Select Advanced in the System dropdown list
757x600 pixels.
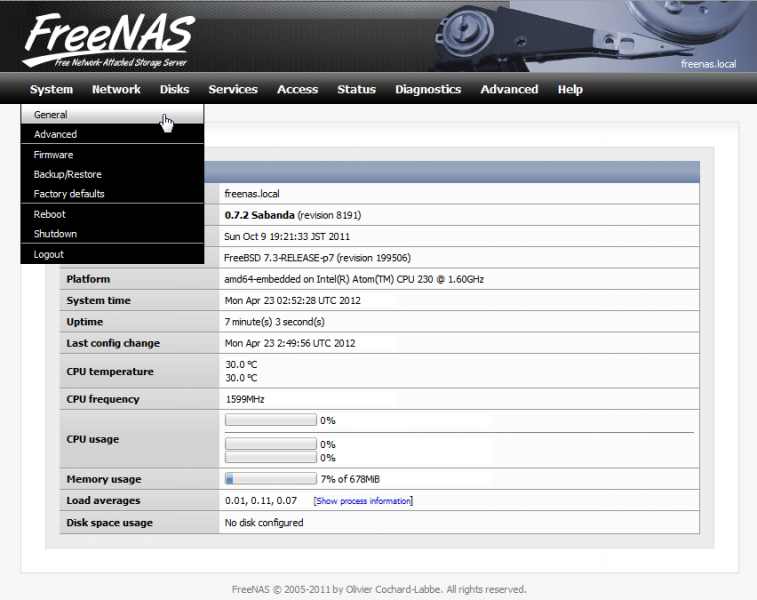click(x=112, y=134)
